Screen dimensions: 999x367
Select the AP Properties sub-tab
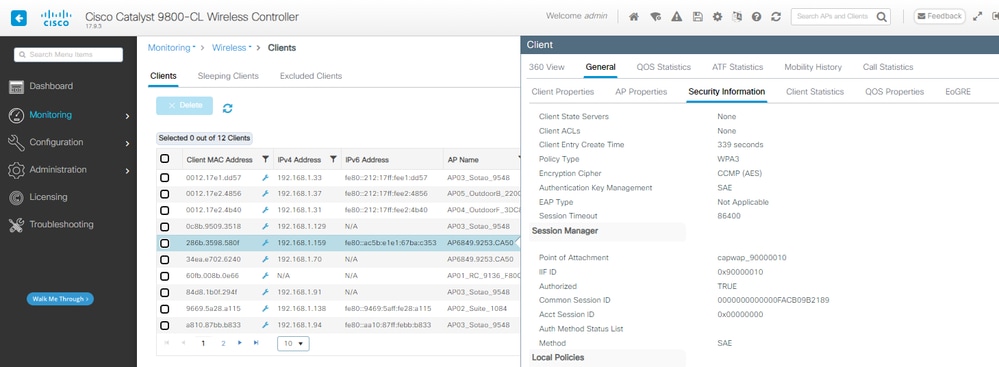(641, 92)
